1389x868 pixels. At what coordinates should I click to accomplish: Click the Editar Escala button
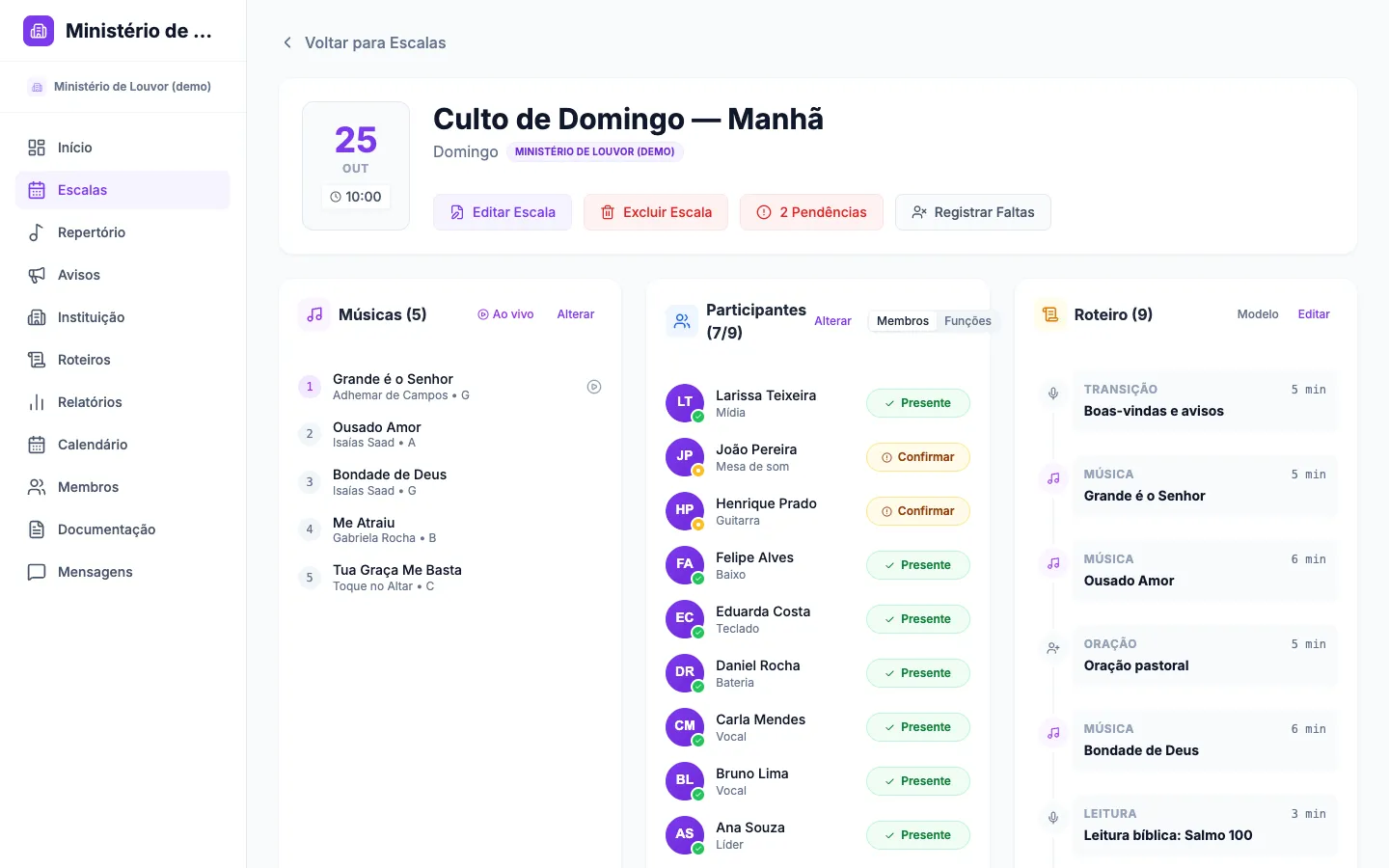point(503,212)
